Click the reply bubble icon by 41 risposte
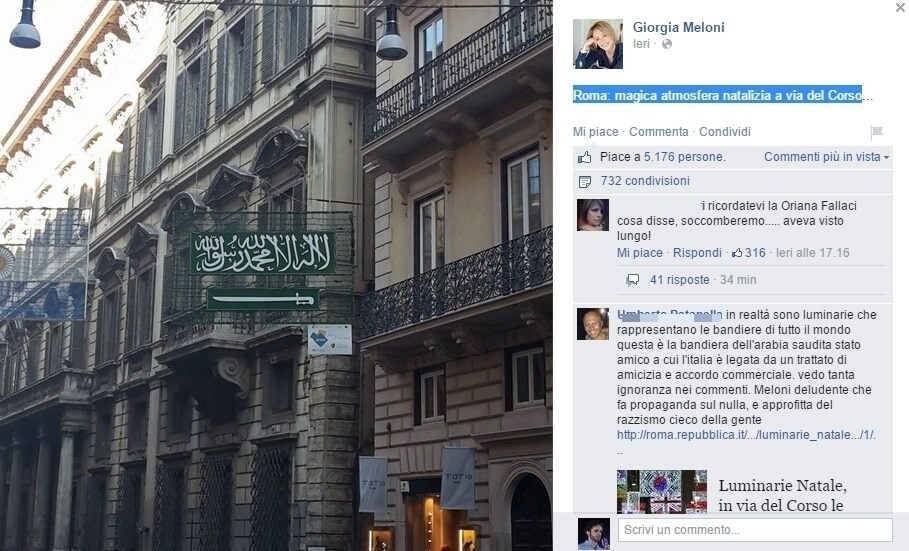This screenshot has height=551, width=909. click(x=632, y=280)
